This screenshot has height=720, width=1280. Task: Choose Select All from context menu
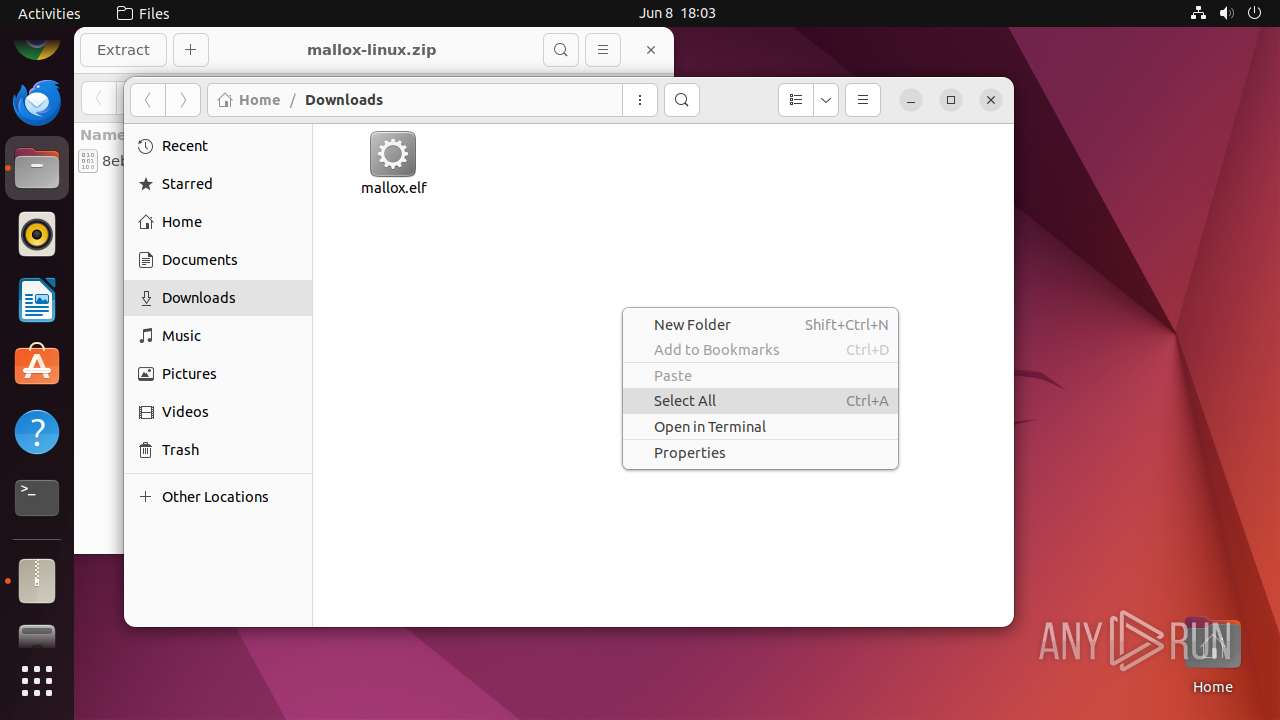click(760, 401)
